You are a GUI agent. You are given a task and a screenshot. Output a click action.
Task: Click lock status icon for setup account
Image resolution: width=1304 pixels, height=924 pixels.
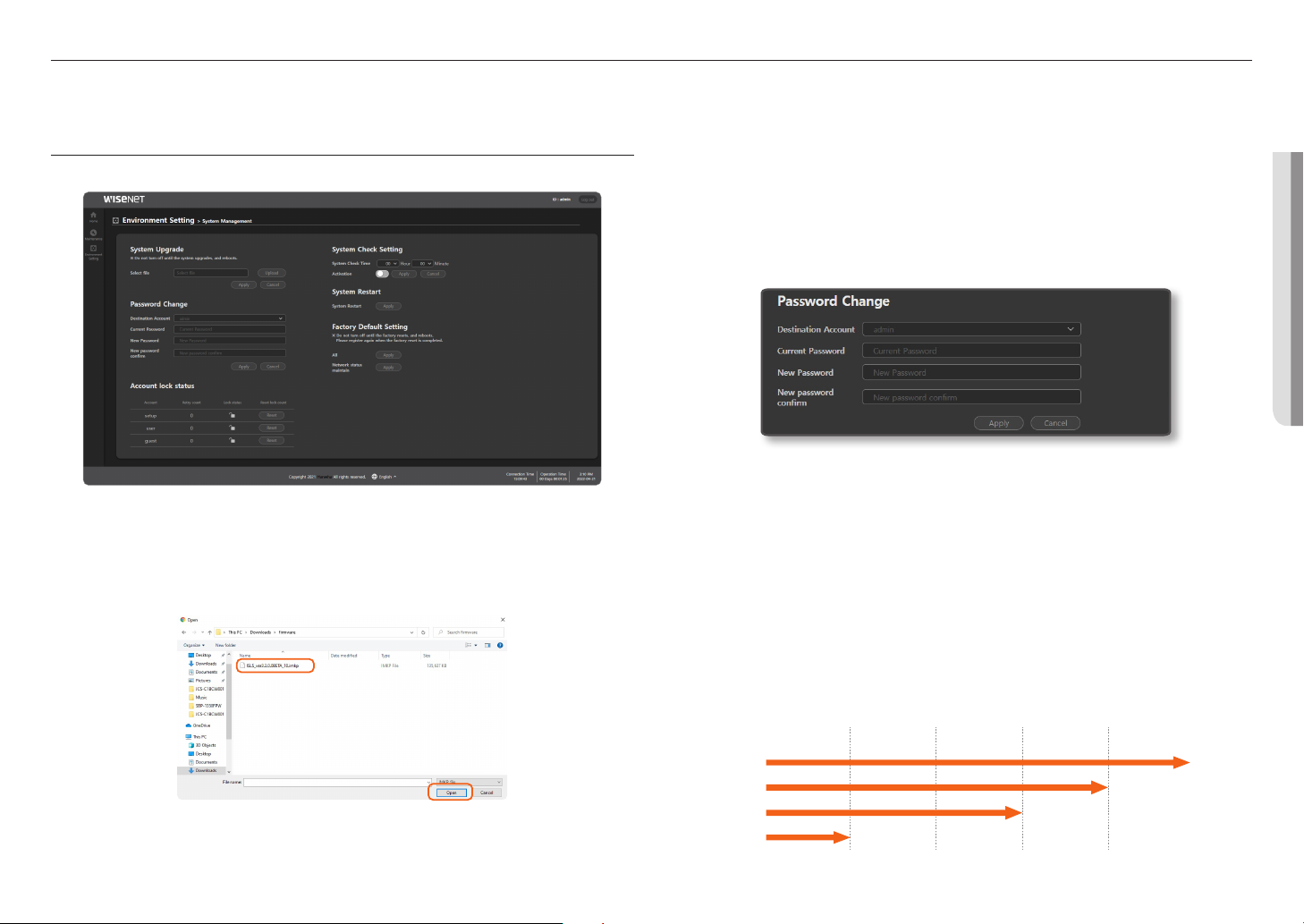point(232,415)
